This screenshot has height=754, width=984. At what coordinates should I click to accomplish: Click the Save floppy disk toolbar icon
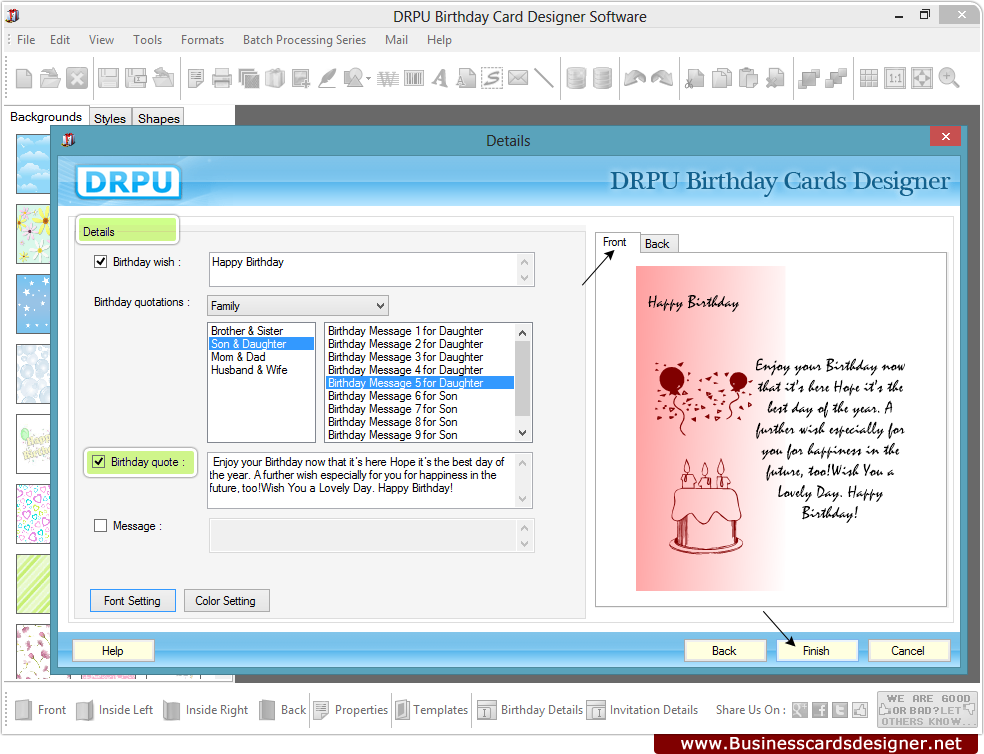point(109,78)
